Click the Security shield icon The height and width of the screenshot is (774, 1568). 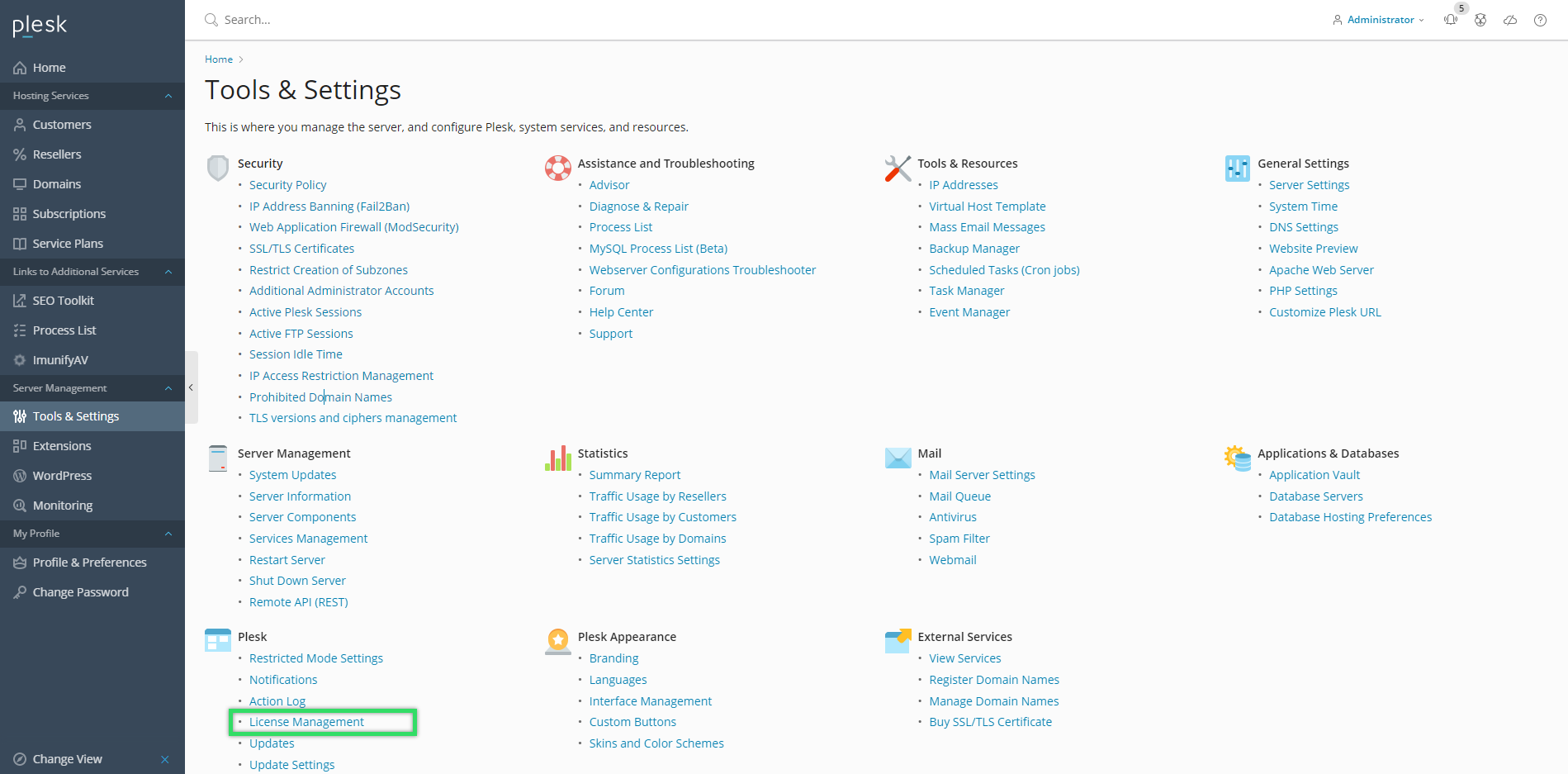coord(218,168)
